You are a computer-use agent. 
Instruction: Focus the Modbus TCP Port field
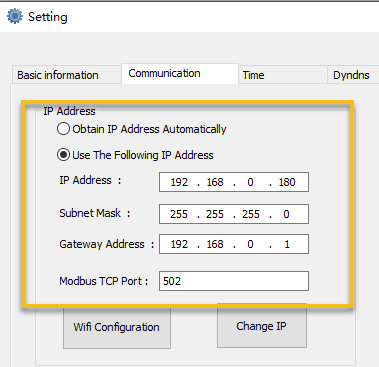(x=234, y=281)
